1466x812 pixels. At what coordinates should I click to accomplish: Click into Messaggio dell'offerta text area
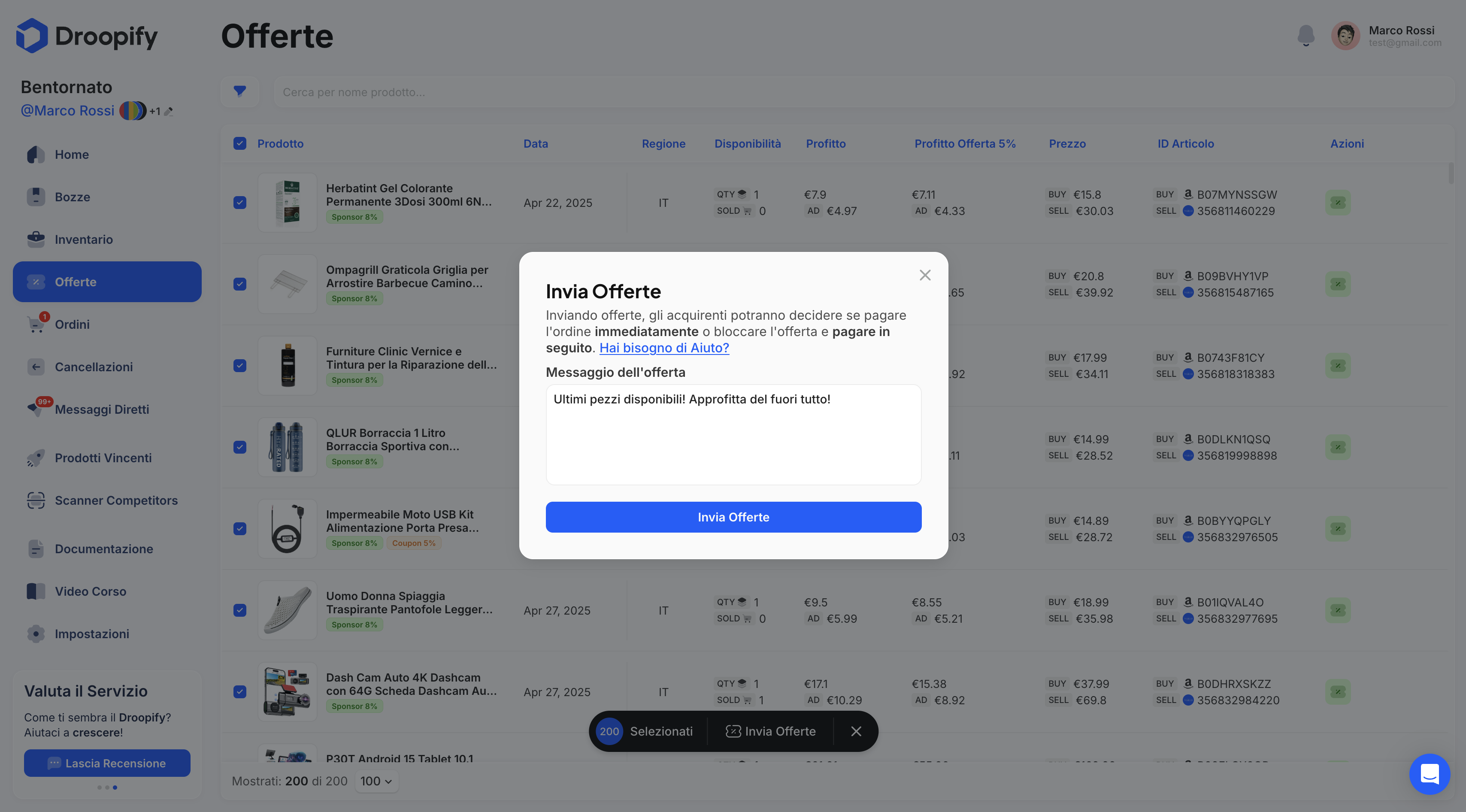tap(733, 435)
